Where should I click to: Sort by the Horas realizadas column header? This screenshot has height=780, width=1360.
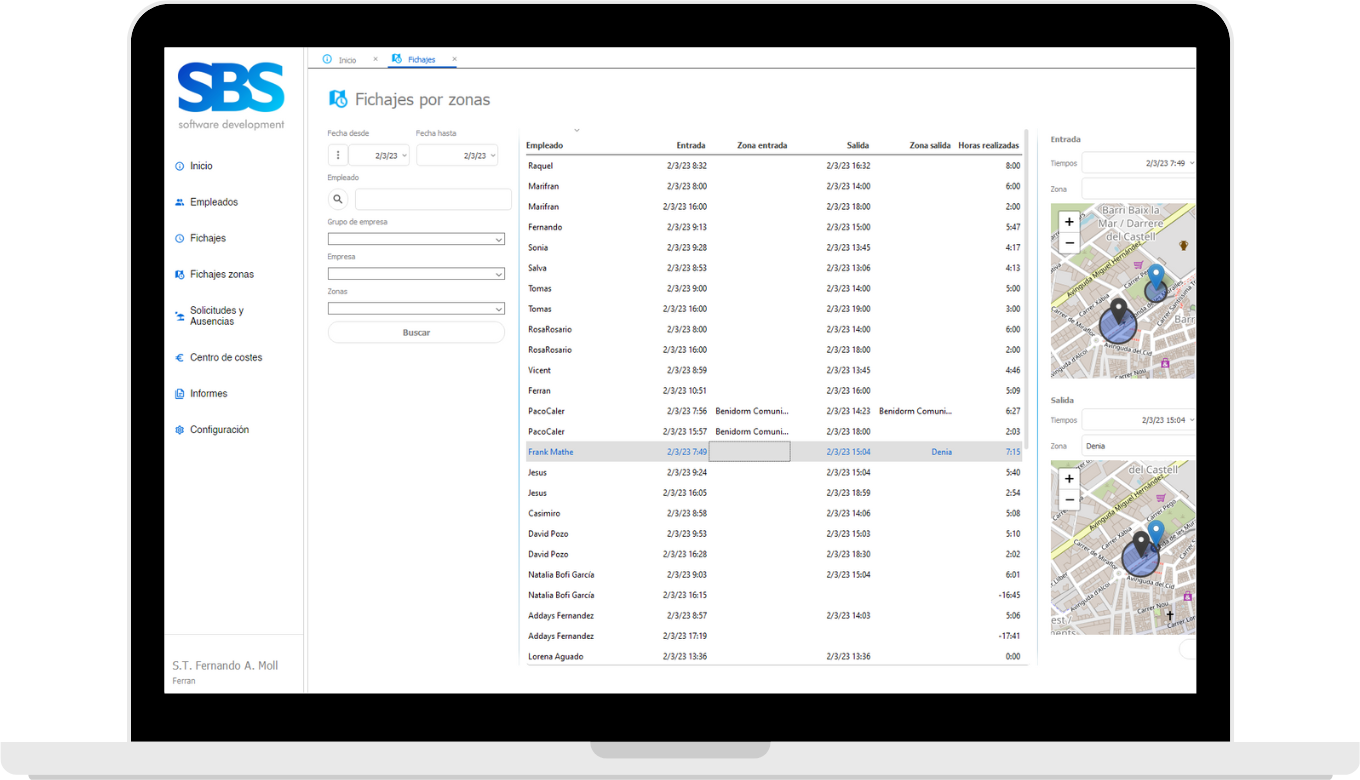pos(988,146)
